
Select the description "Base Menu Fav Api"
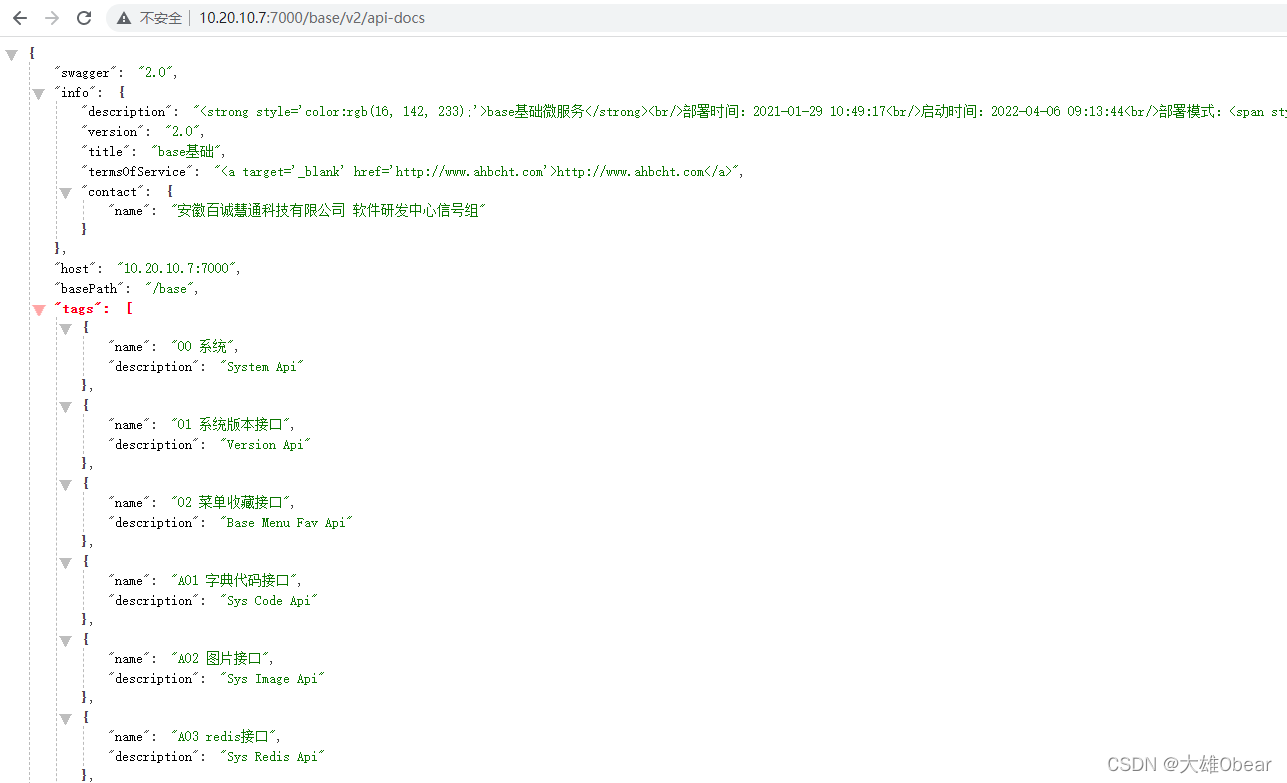[x=286, y=522]
